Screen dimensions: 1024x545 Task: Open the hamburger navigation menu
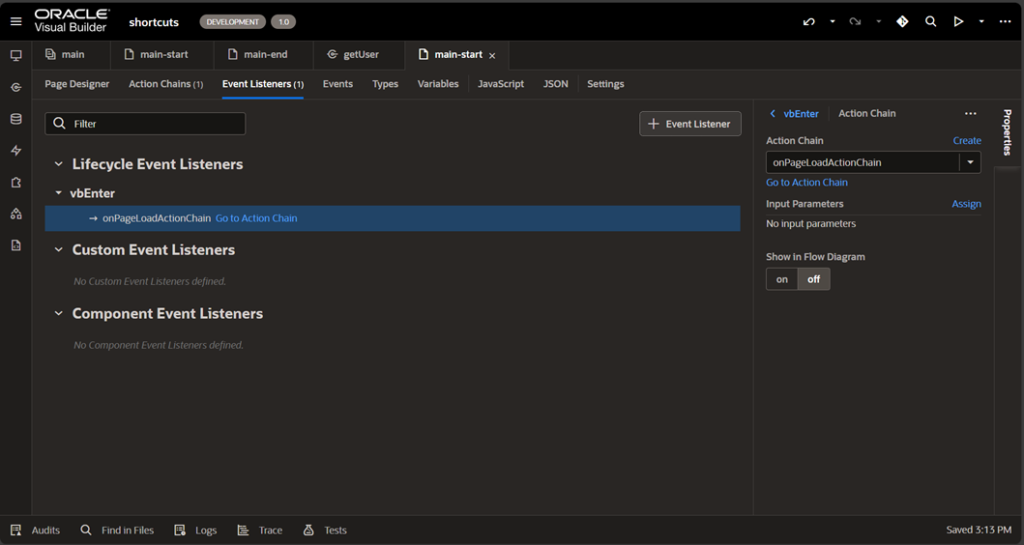[x=16, y=22]
